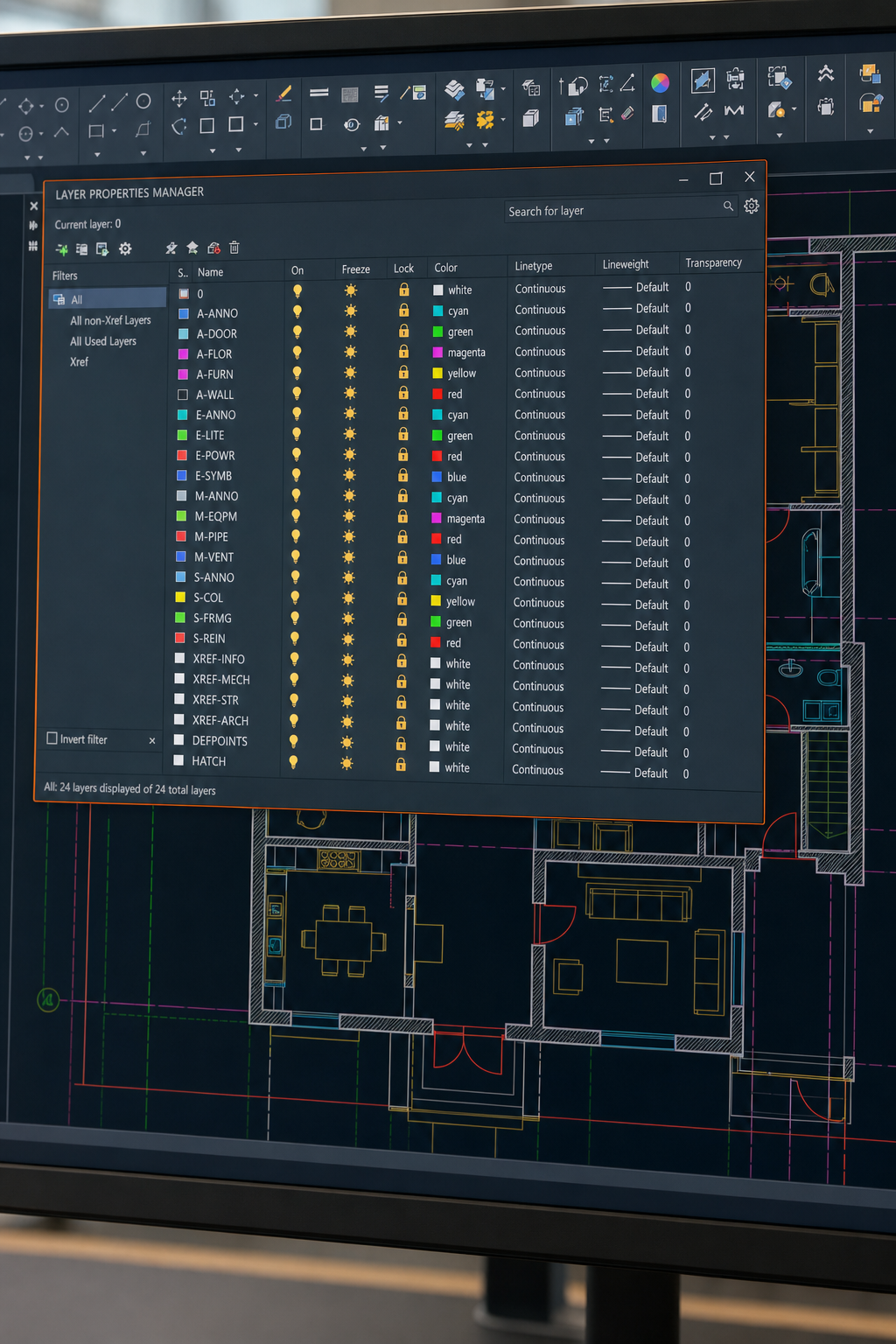The height and width of the screenshot is (1344, 896).
Task: Turn off the E-POWR layer light bulb
Action: (297, 454)
